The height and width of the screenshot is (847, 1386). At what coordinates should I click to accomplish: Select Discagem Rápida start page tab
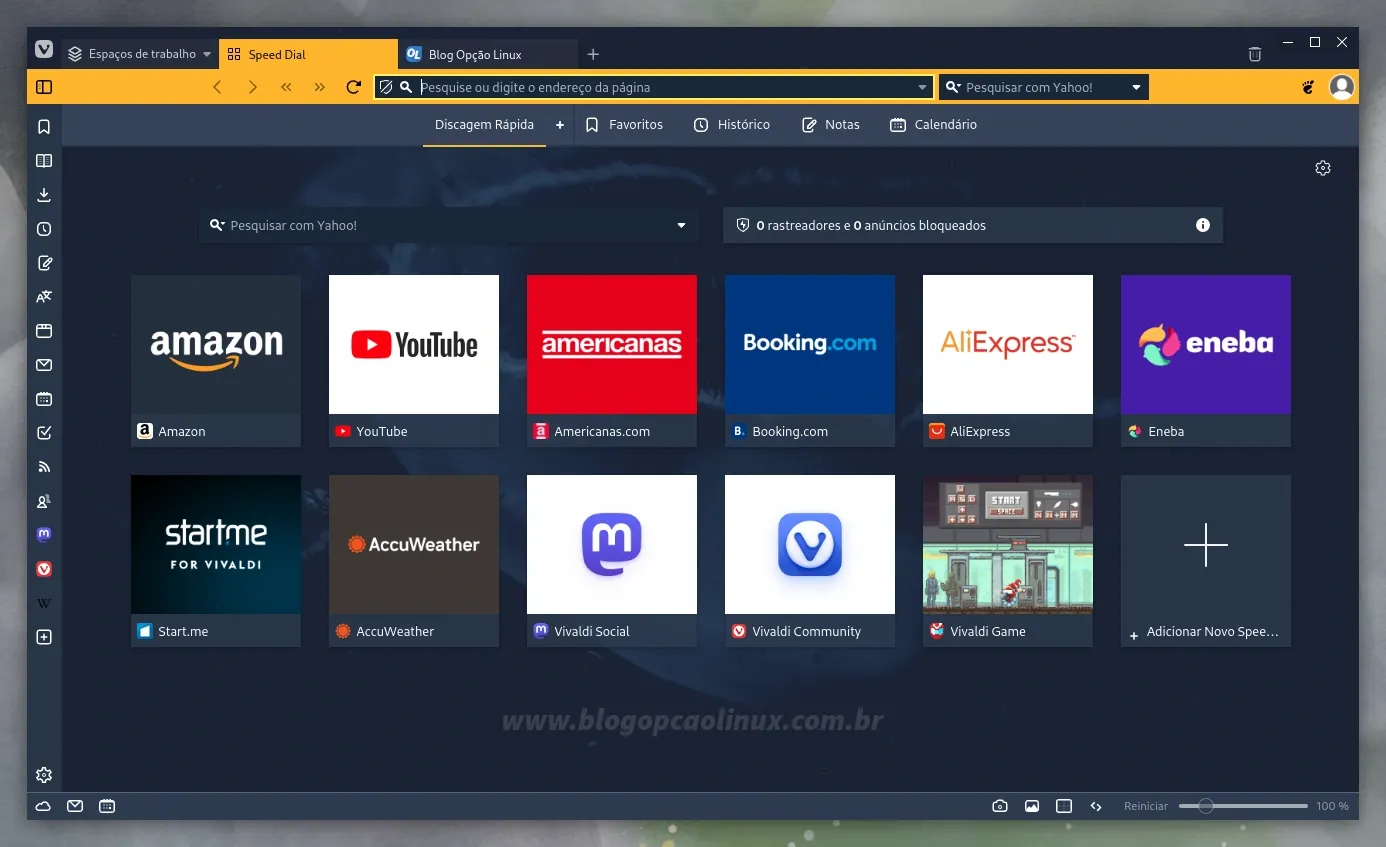[x=484, y=125]
